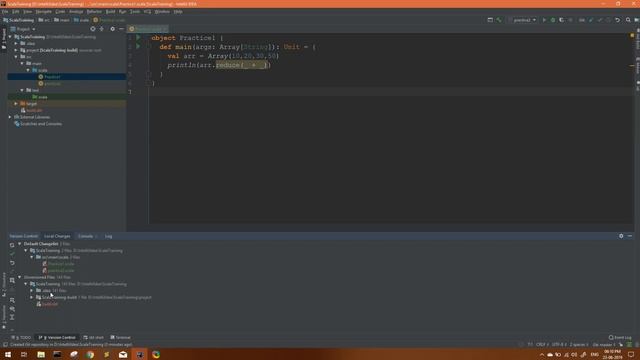Open the Project view selector dropdown
Viewport: 640px width, 360px height.
coord(23,29)
